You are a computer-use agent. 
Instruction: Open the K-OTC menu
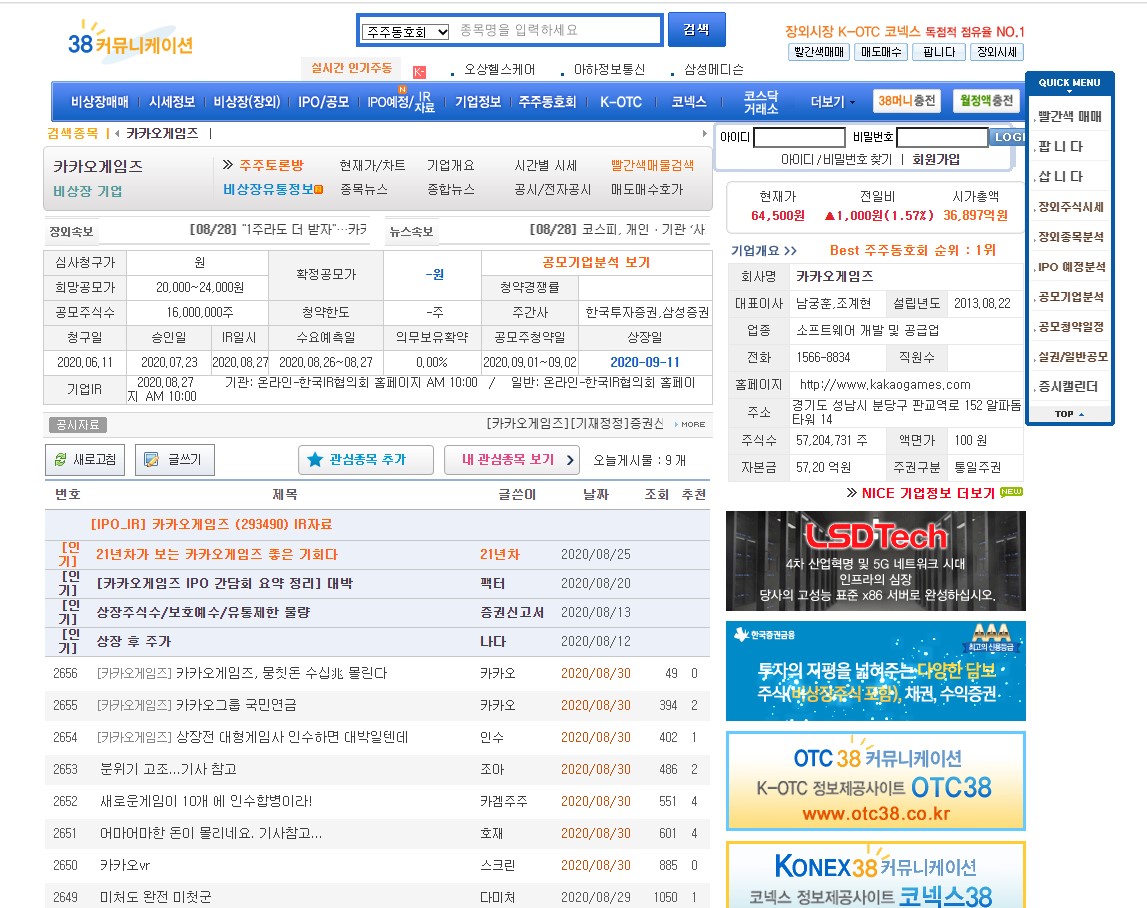(620, 102)
